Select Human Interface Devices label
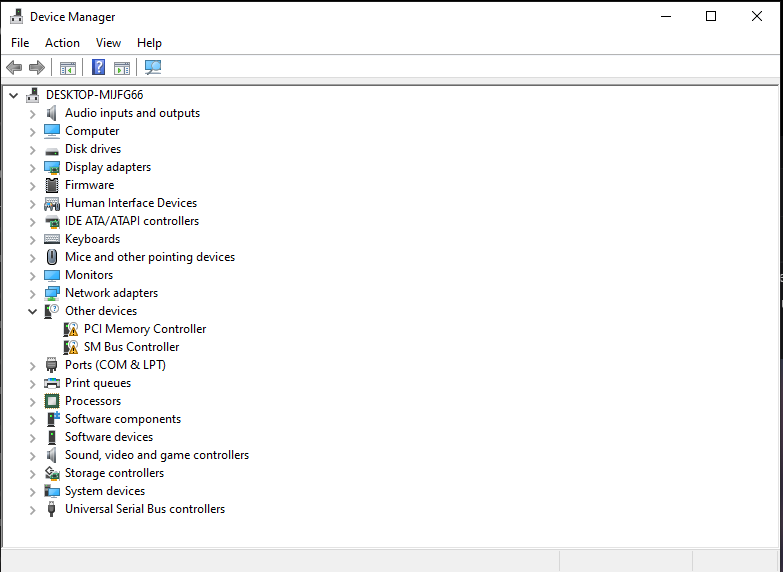This screenshot has width=783, height=572. pyautogui.click(x=131, y=203)
